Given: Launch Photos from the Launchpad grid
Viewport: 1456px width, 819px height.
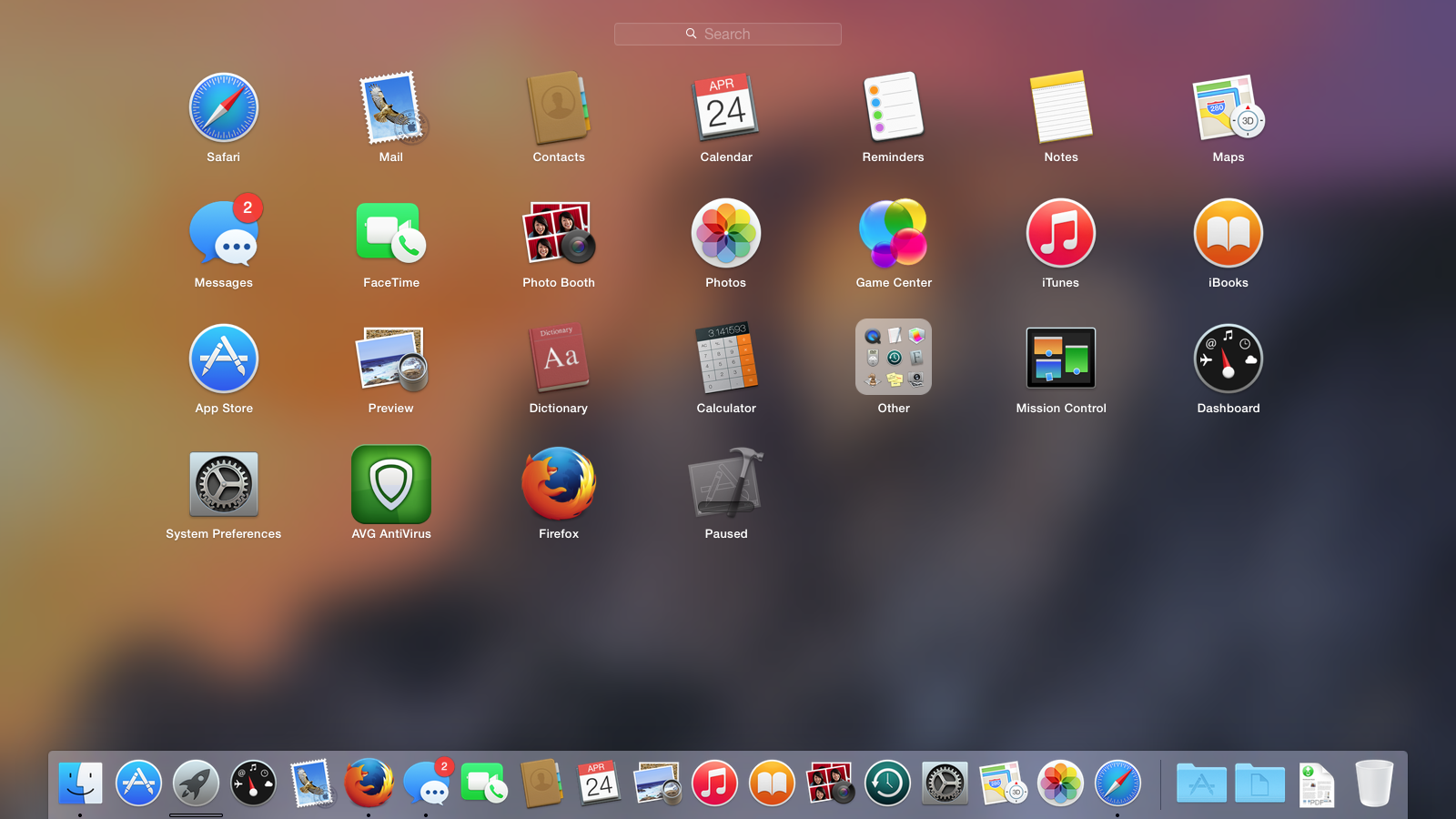Looking at the screenshot, I should click(726, 233).
